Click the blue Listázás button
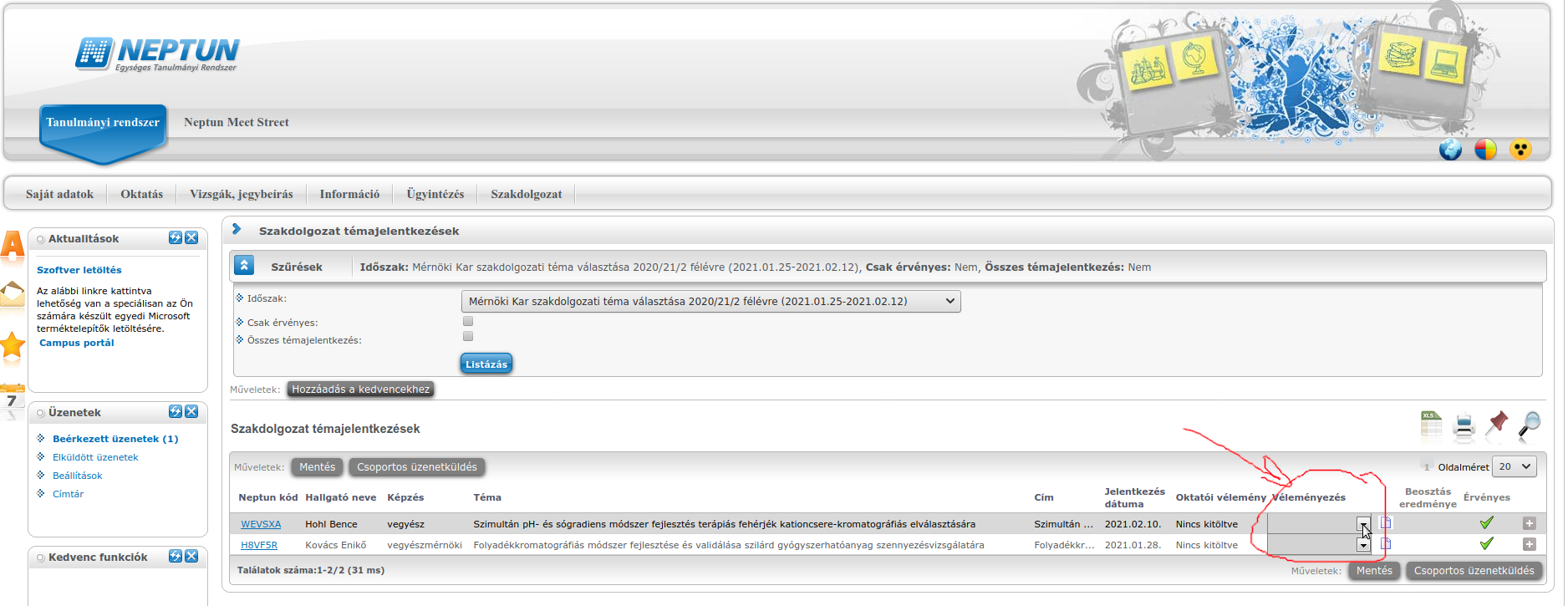This screenshot has height=606, width=1568. pyautogui.click(x=486, y=364)
